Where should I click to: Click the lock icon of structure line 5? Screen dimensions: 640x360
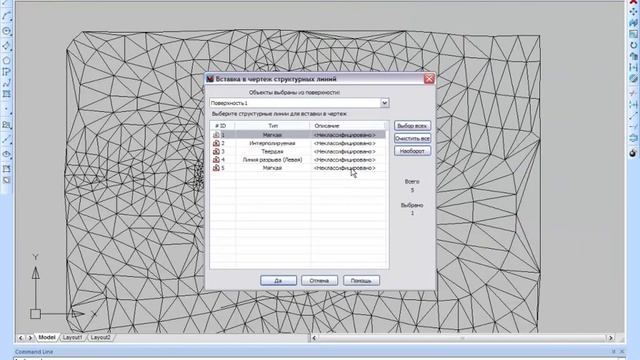coord(216,168)
